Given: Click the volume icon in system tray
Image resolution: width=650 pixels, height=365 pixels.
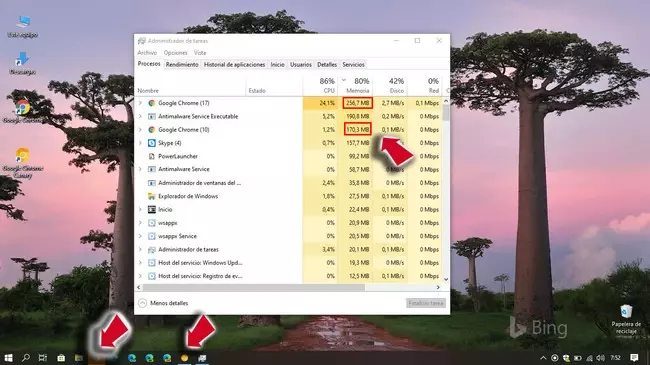Looking at the screenshot, I should tap(600, 358).
